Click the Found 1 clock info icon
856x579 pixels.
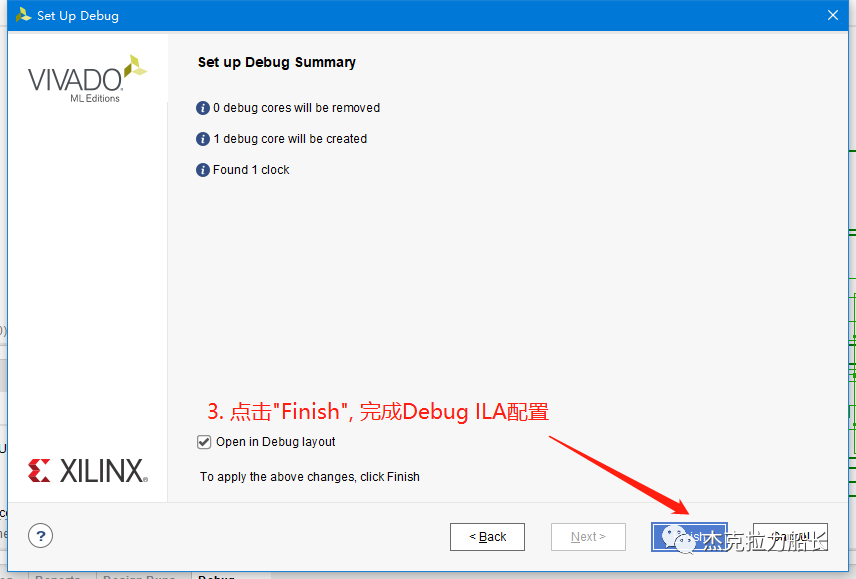203,170
